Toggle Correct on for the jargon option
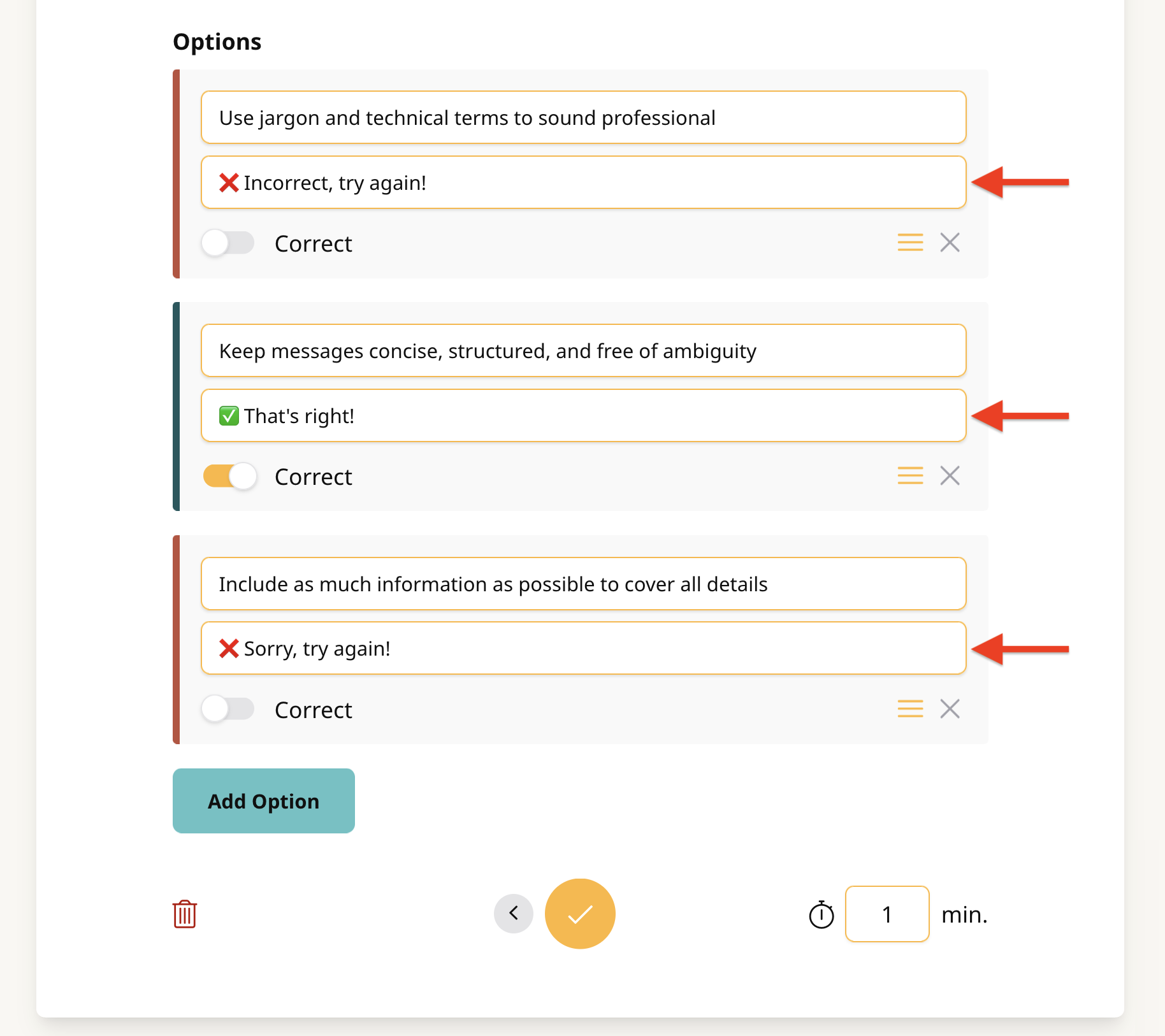This screenshot has height=1036, width=1165. point(228,243)
